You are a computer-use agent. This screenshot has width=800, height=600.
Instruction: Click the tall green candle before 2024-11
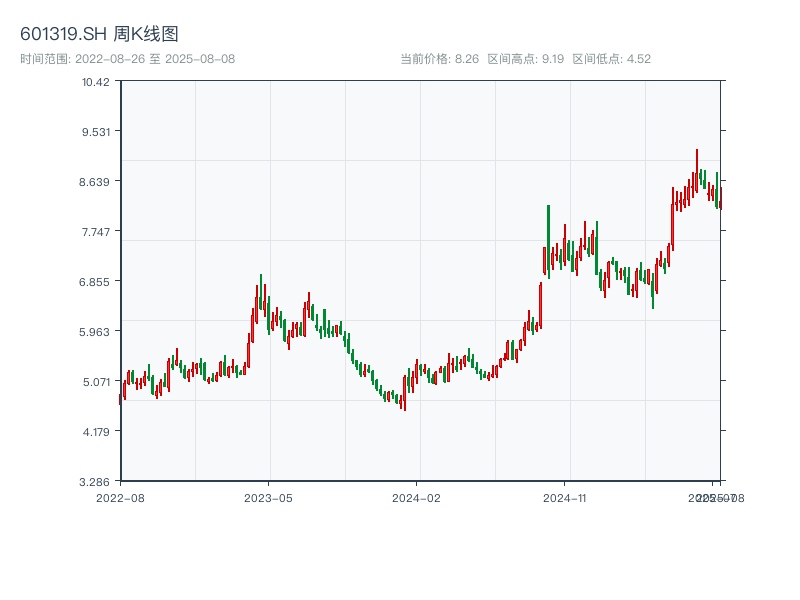[x=548, y=235]
